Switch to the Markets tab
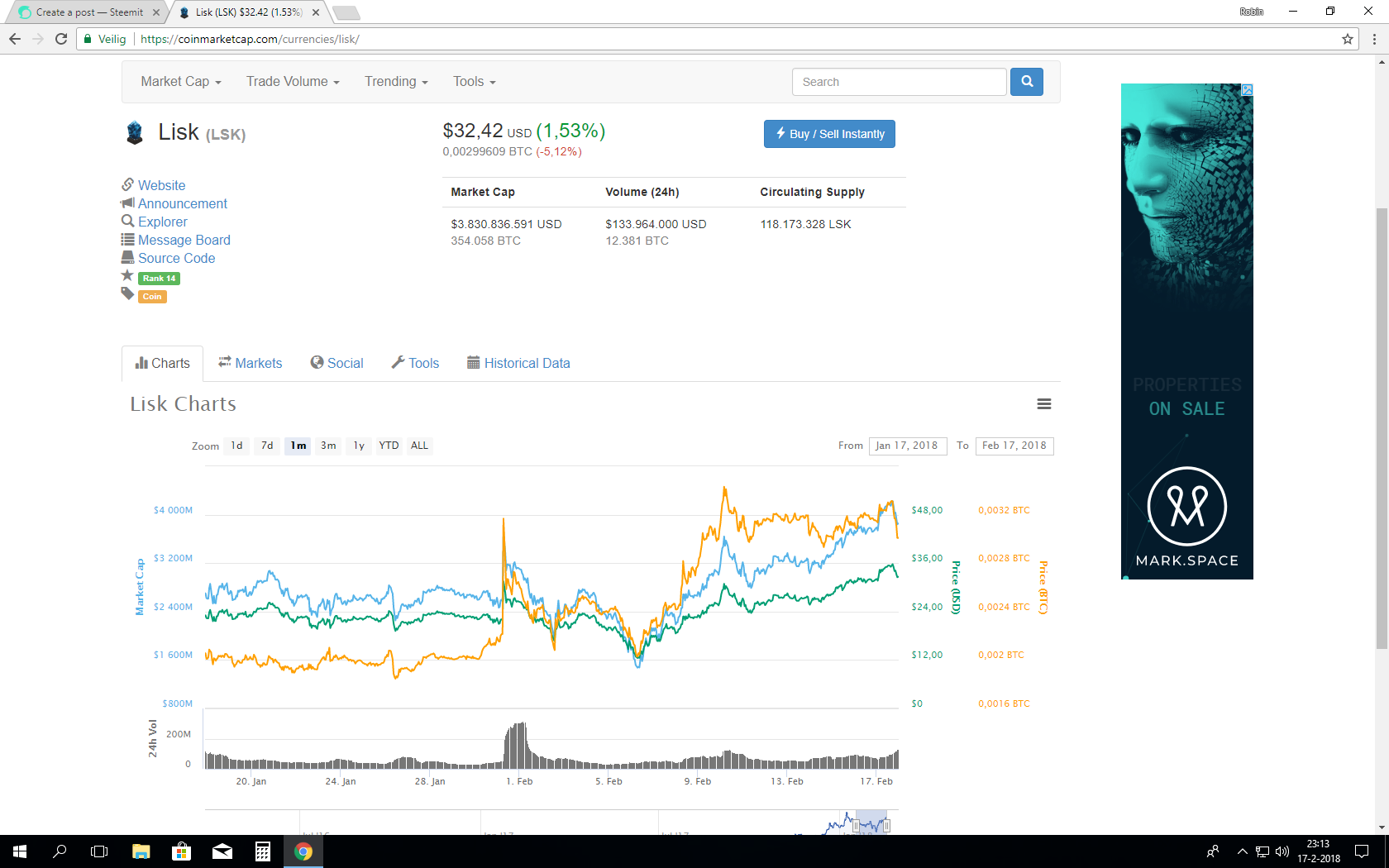Viewport: 1389px width, 868px height. pos(250,363)
